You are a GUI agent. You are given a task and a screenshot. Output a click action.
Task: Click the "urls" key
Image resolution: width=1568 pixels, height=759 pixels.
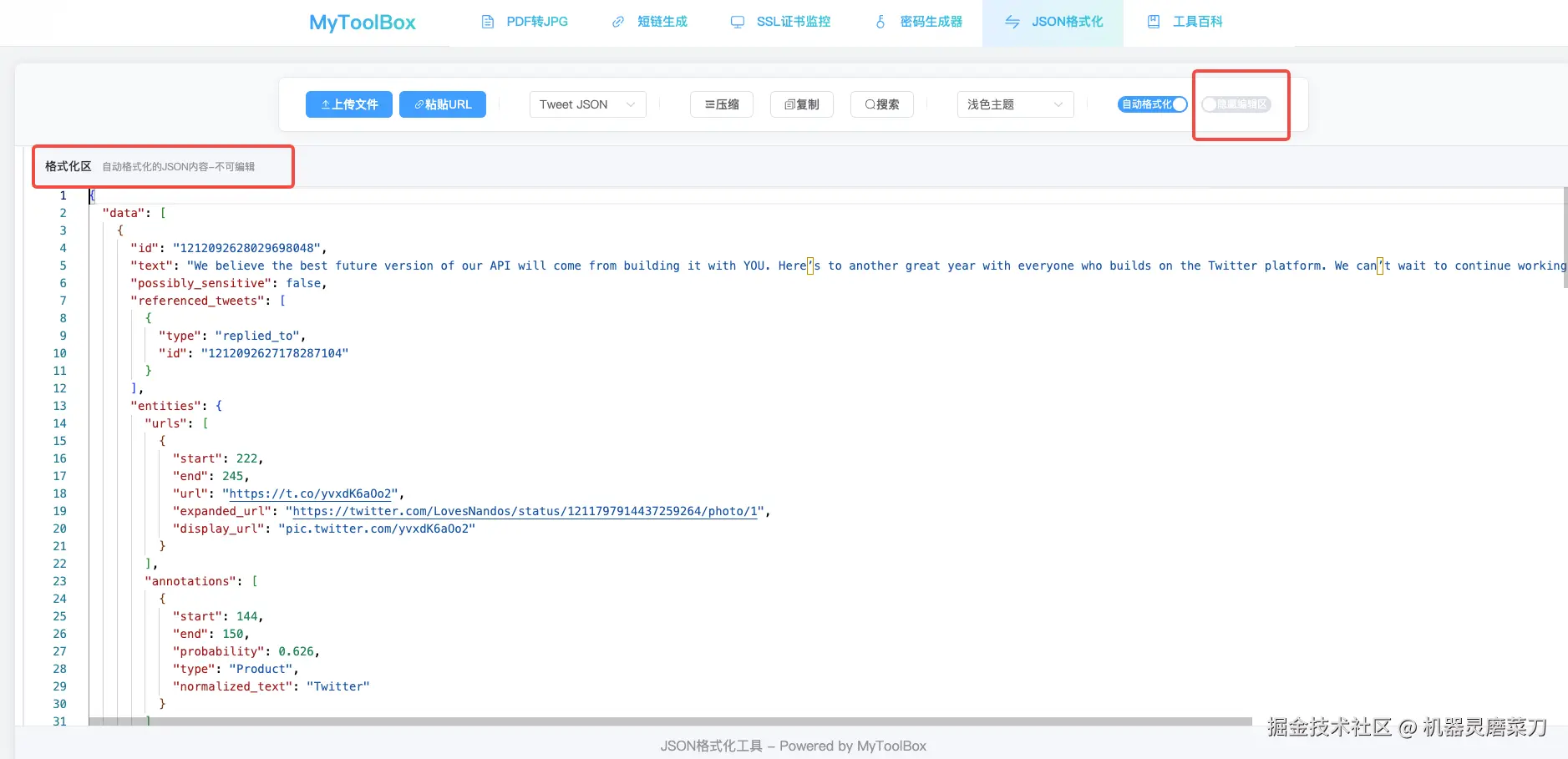click(x=166, y=423)
